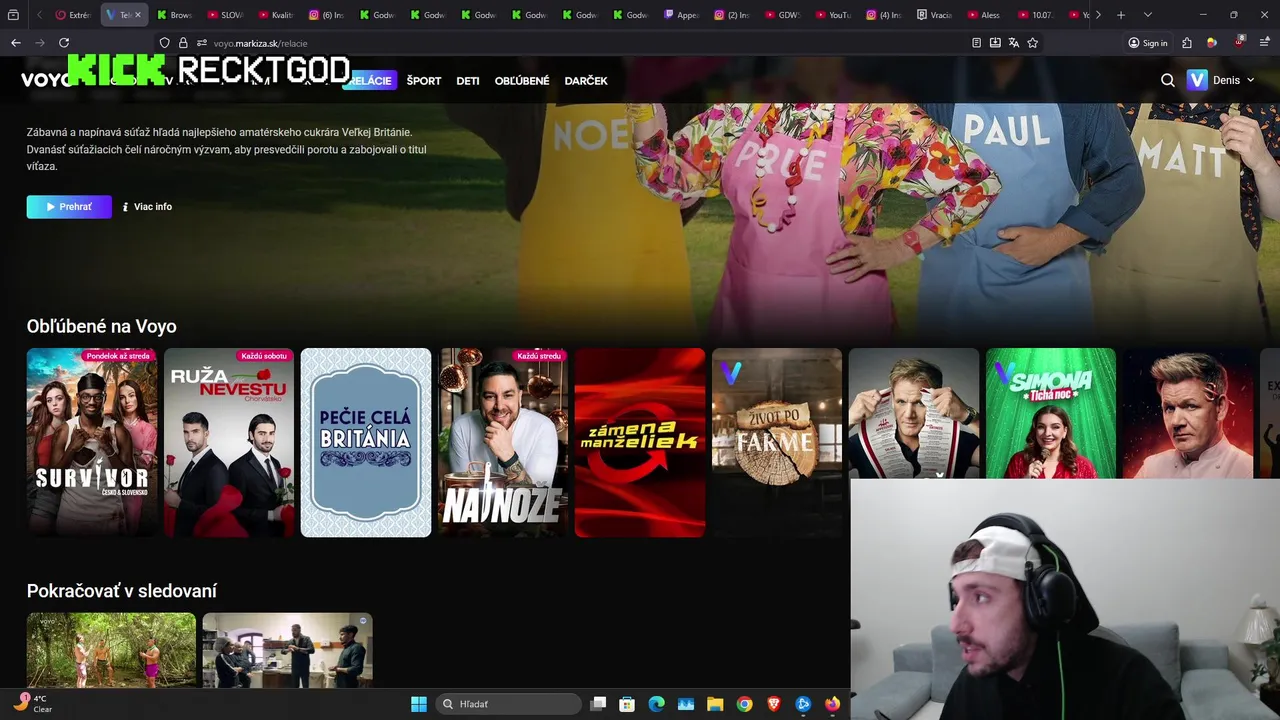Switch to the Aless browser tab
This screenshot has width=1280, height=720.
pos(985,15)
